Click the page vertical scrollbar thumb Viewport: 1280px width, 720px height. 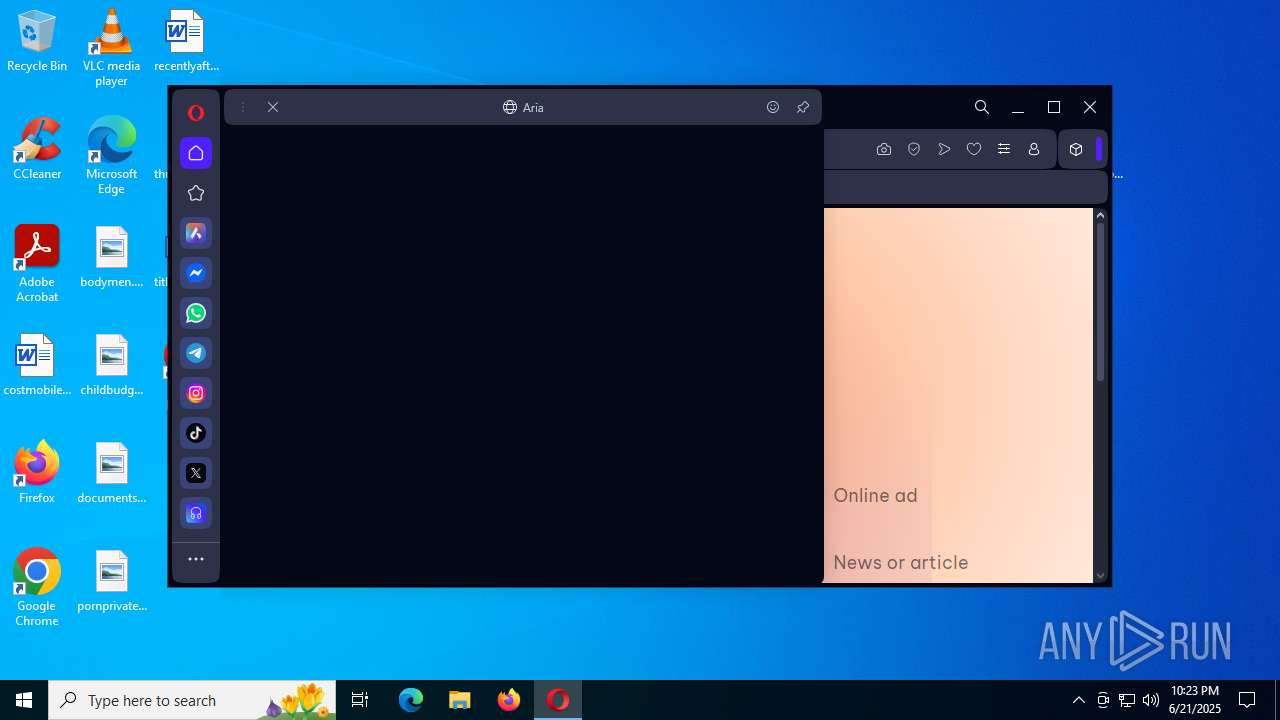tap(1100, 302)
